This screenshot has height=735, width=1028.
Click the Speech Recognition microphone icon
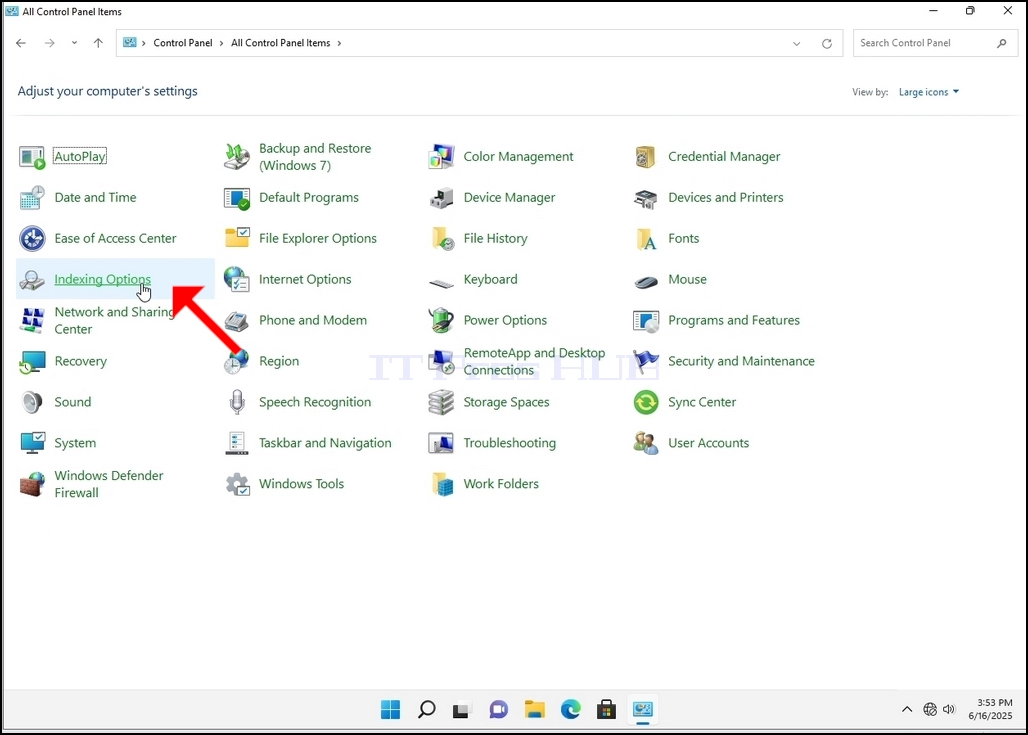coord(237,402)
